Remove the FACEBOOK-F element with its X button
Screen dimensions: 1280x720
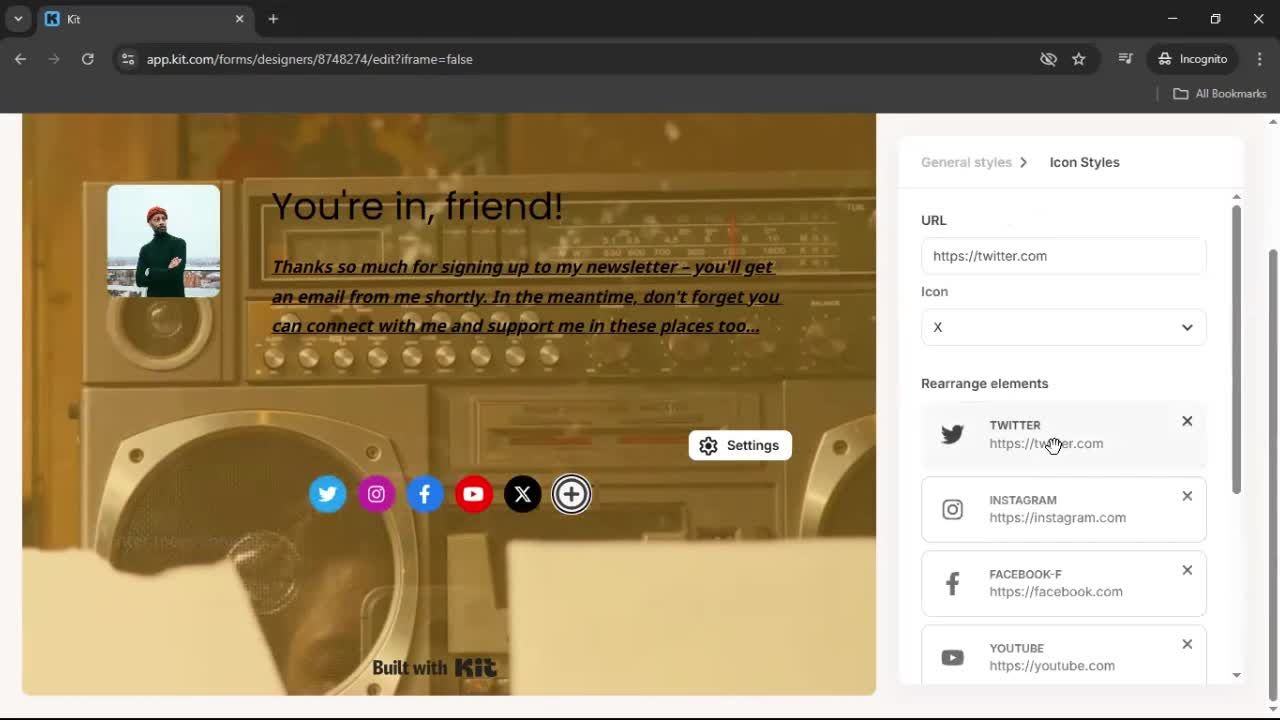click(x=1187, y=570)
